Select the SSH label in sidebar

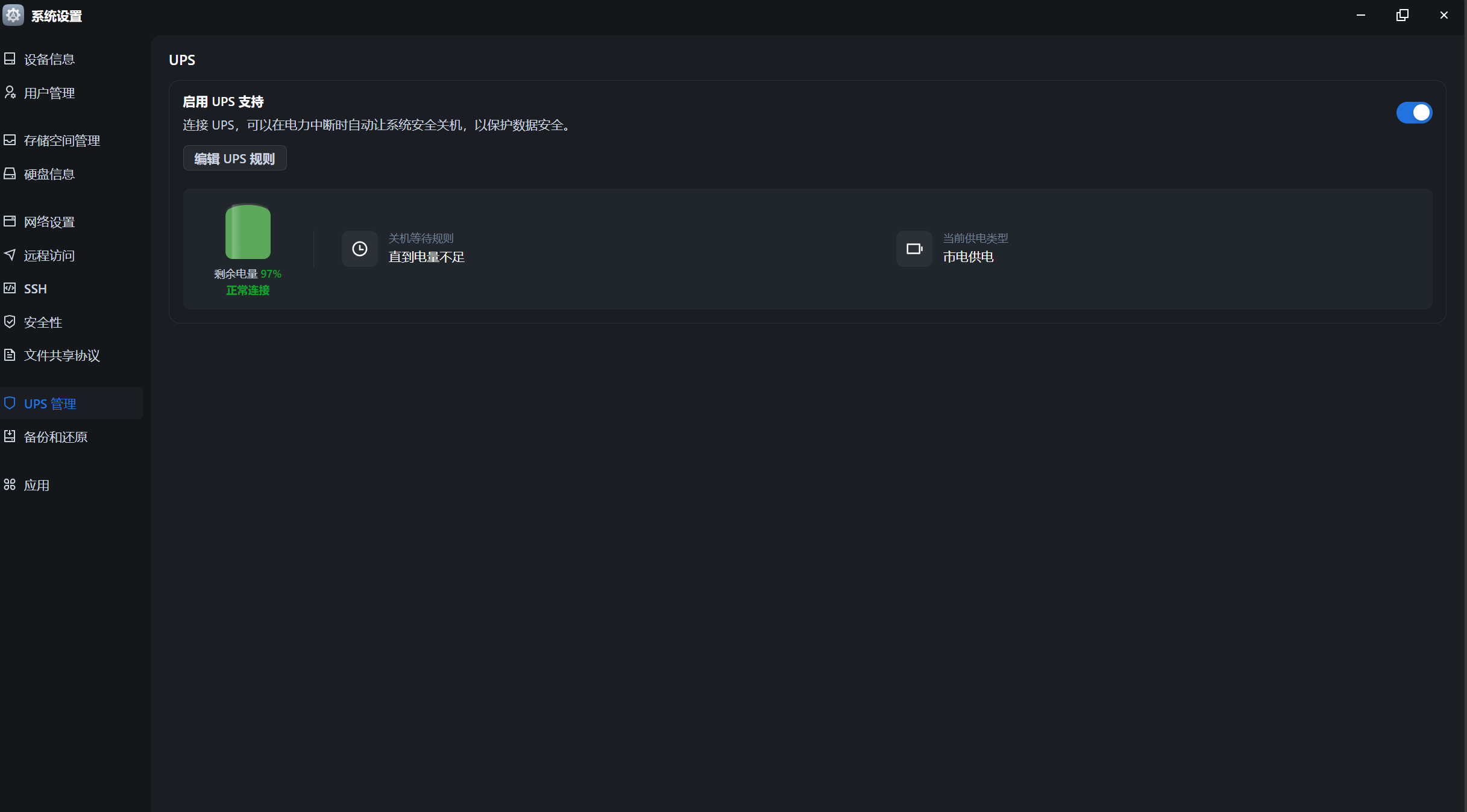pyautogui.click(x=36, y=289)
